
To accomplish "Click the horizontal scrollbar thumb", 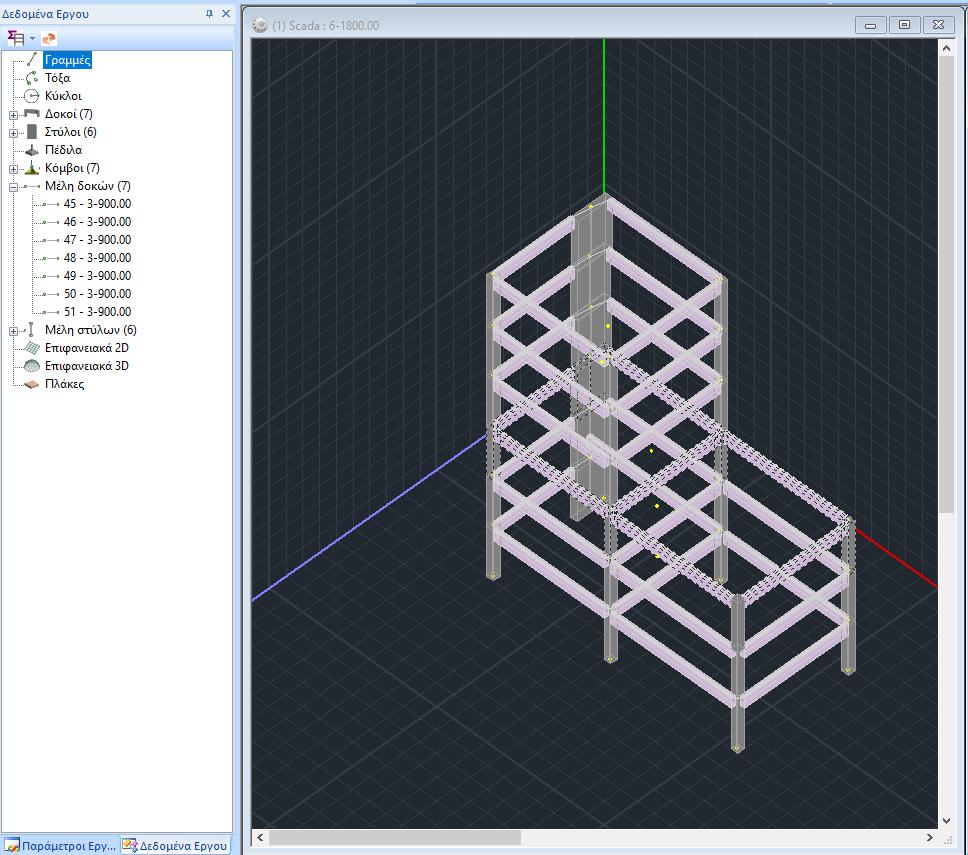I will point(395,838).
